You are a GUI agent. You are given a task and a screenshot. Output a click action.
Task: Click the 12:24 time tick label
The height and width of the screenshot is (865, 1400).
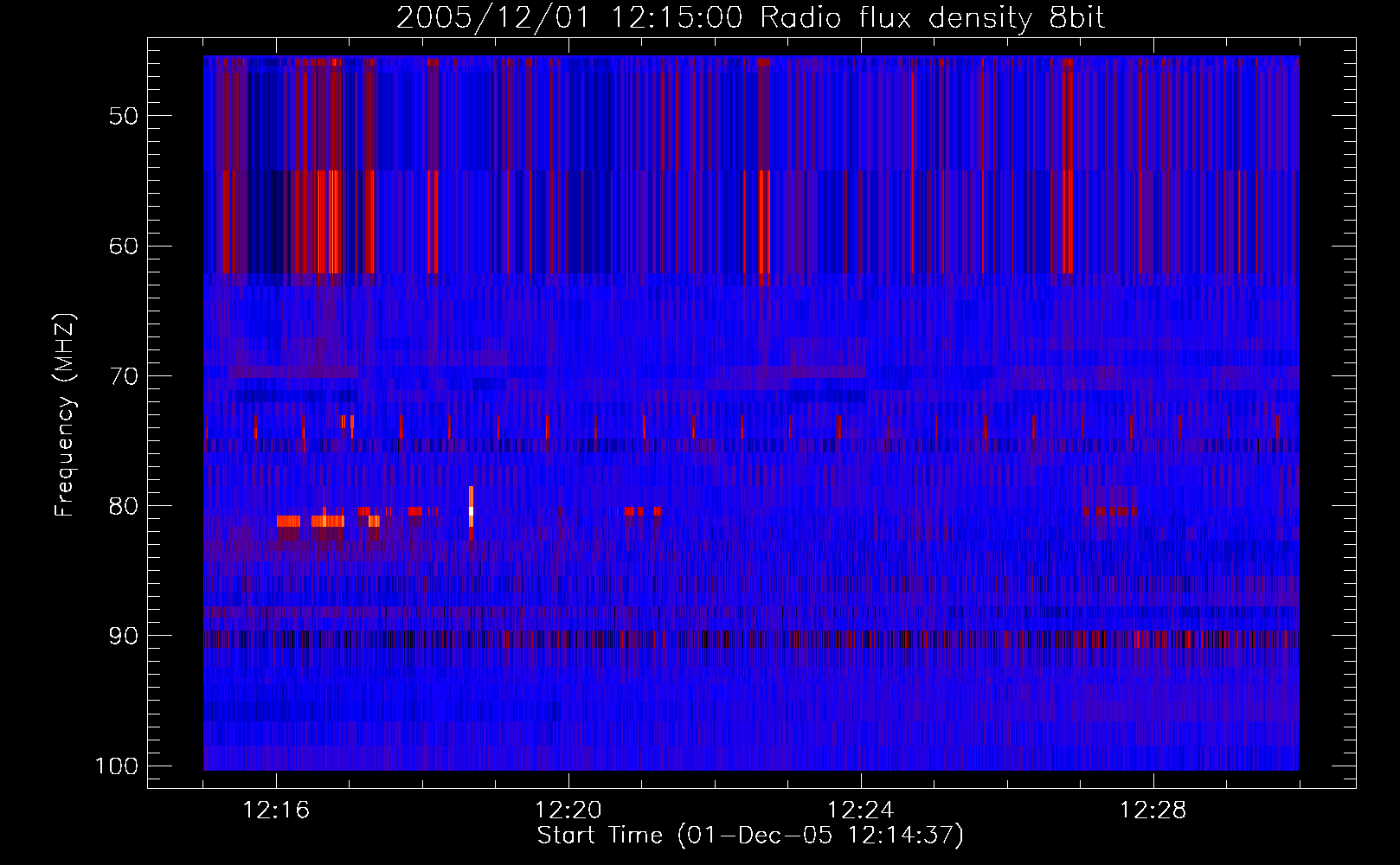(x=861, y=811)
